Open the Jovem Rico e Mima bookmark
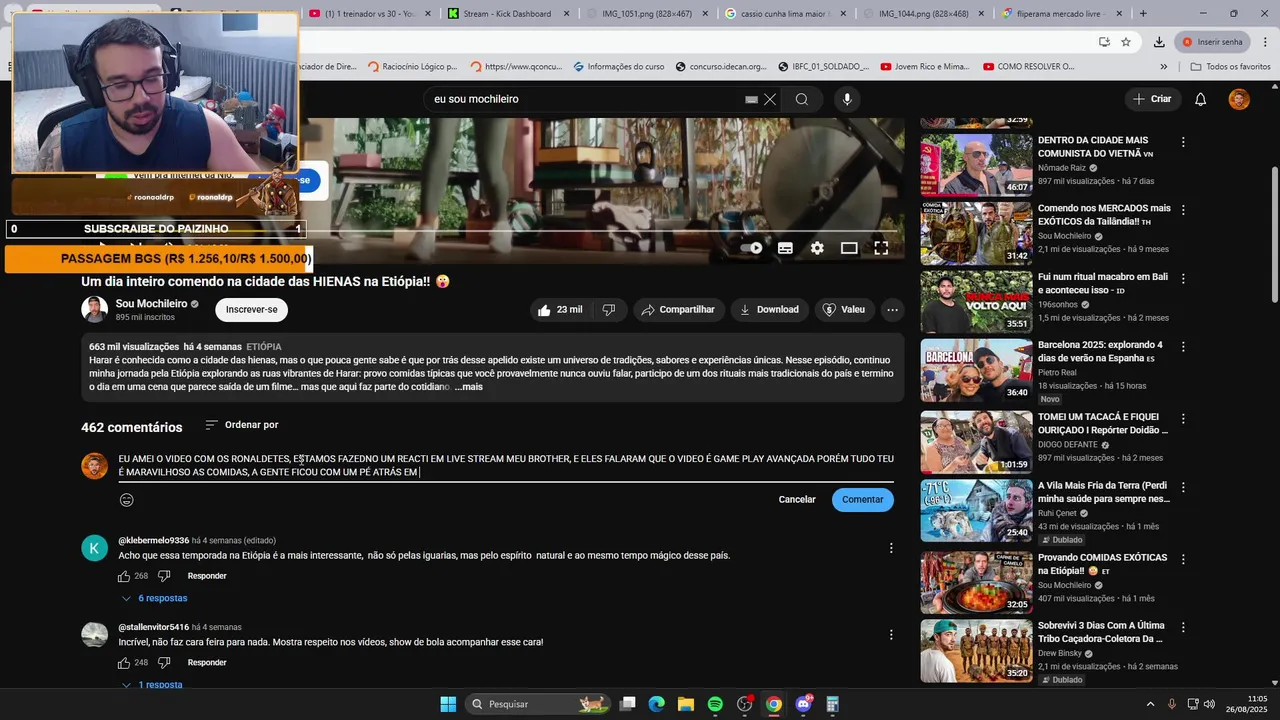 pyautogui.click(x=925, y=67)
